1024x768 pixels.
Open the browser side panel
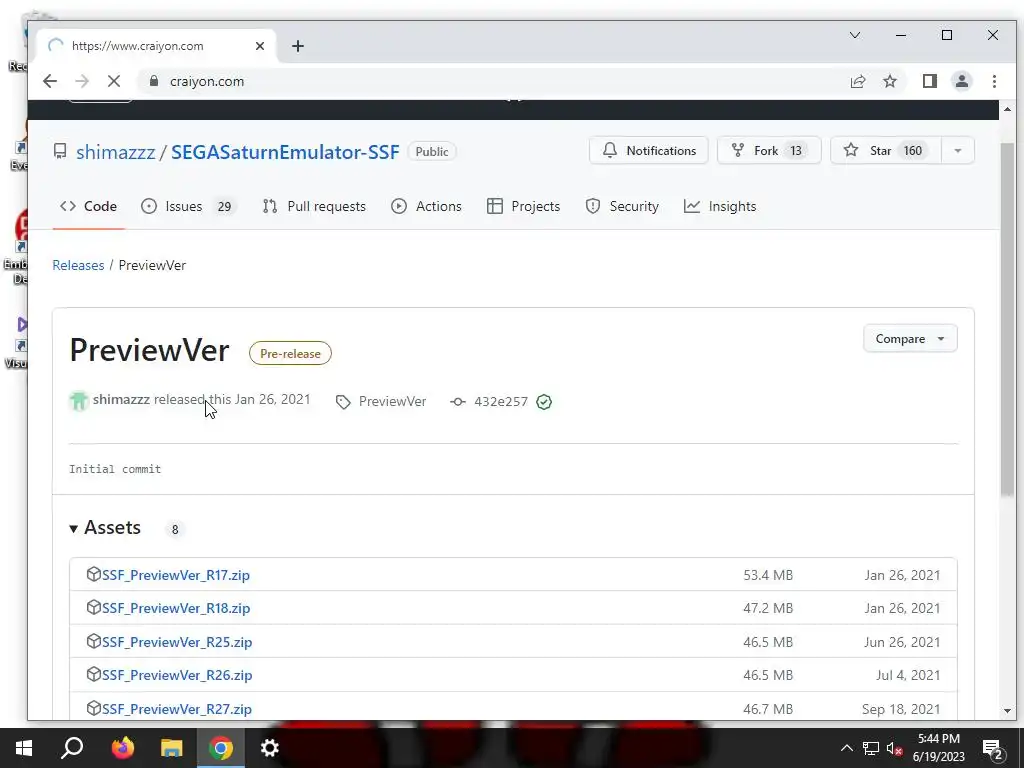tap(929, 81)
